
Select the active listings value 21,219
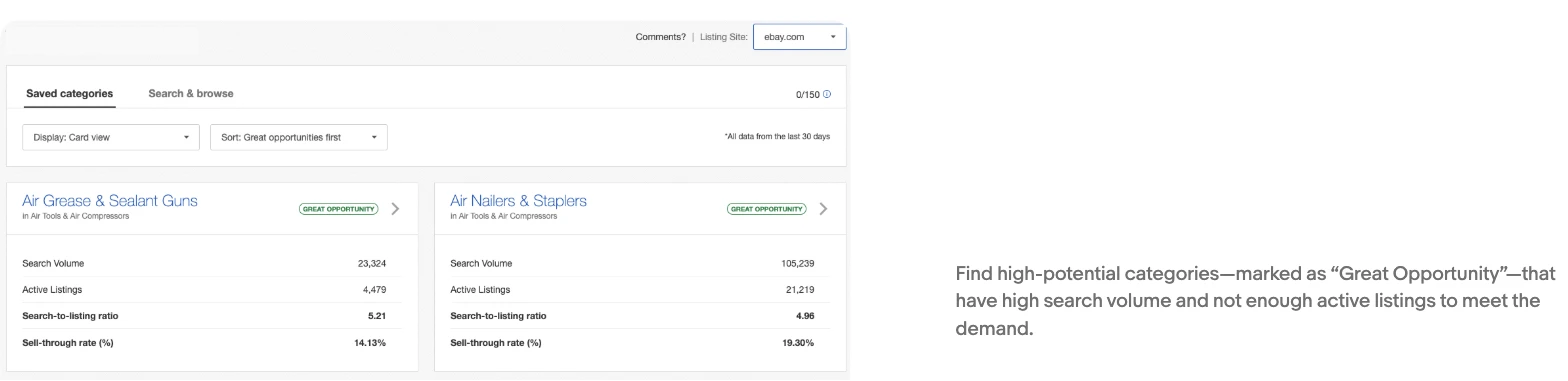tap(800, 290)
